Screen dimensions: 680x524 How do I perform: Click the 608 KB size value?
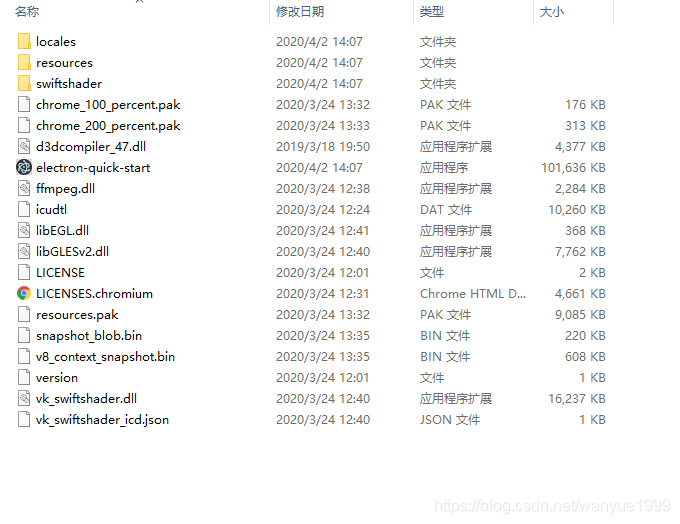coord(585,357)
